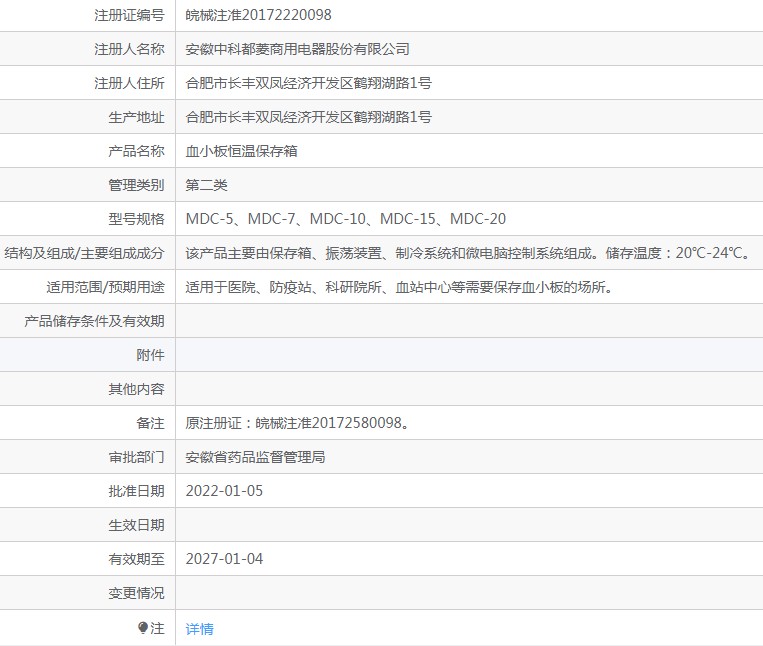Click expiry date 2027-01-04
Viewport: 763px width, 646px height.
(x=225, y=559)
